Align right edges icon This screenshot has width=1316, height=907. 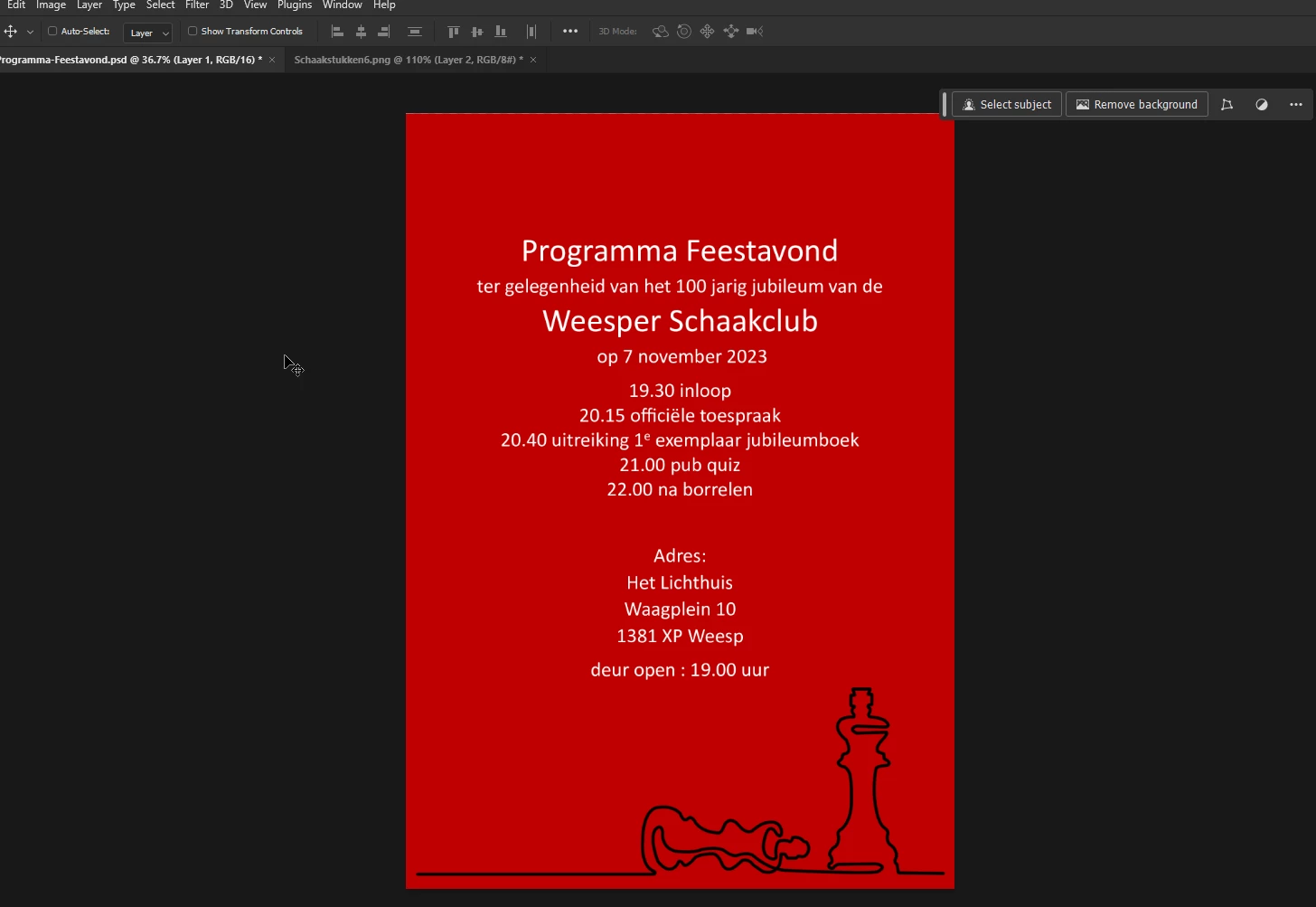point(384,32)
